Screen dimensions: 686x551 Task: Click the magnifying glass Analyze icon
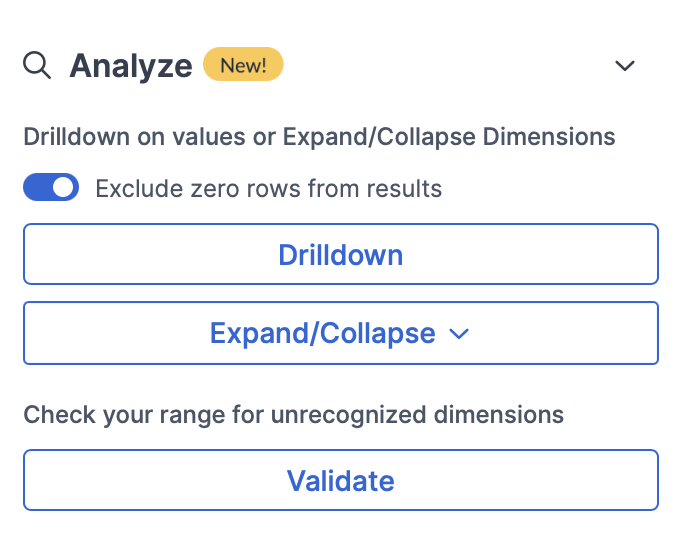37,66
